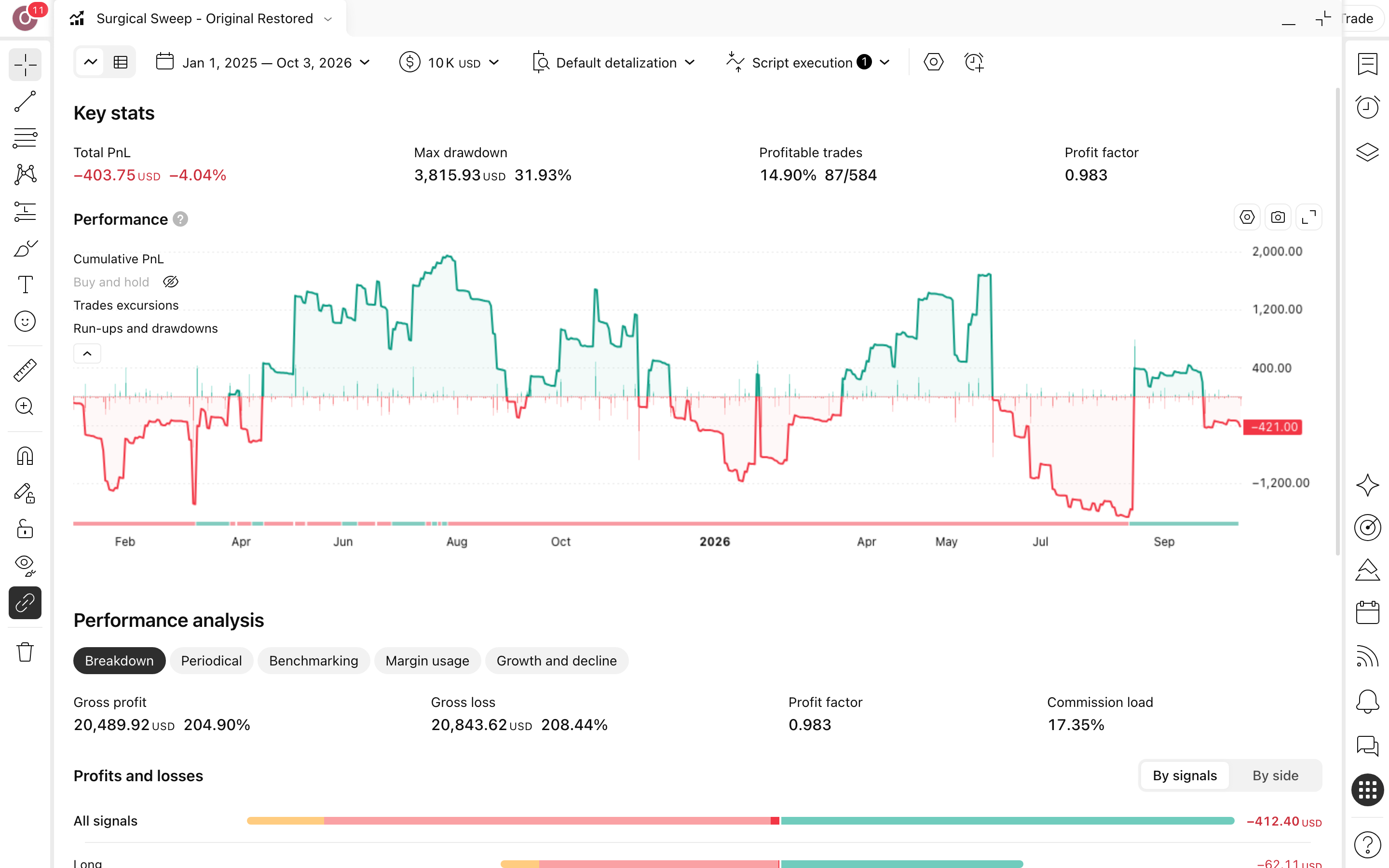This screenshot has height=868, width=1389.
Task: Open the alerts clock panel
Action: pyautogui.click(x=1367, y=108)
